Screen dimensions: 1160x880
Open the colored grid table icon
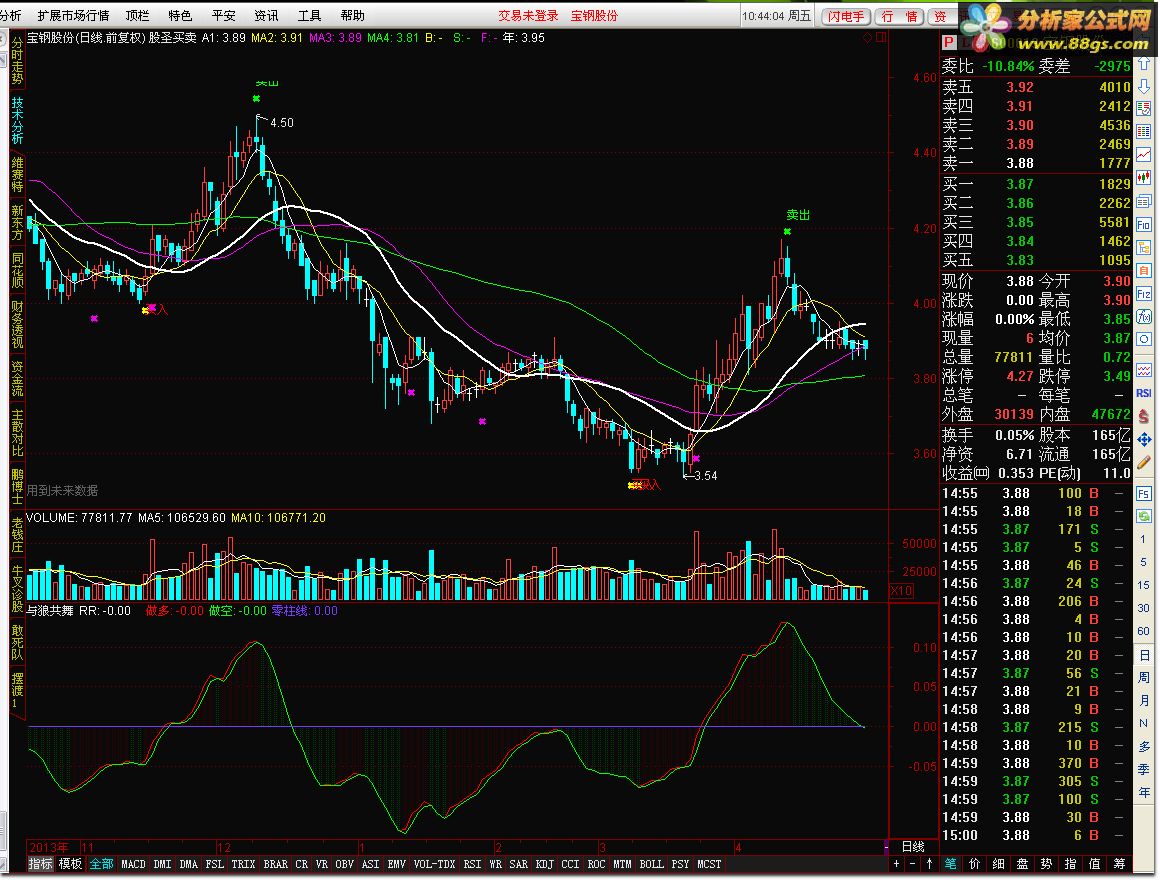coord(1144,132)
